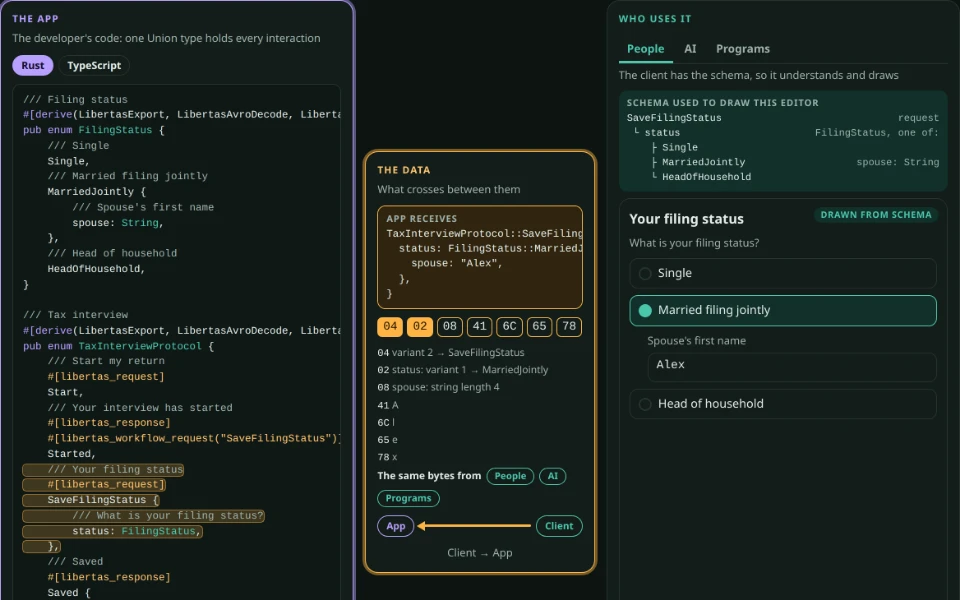Open the AI tab under Who Uses It
This screenshot has height=600, width=960.
coord(690,49)
